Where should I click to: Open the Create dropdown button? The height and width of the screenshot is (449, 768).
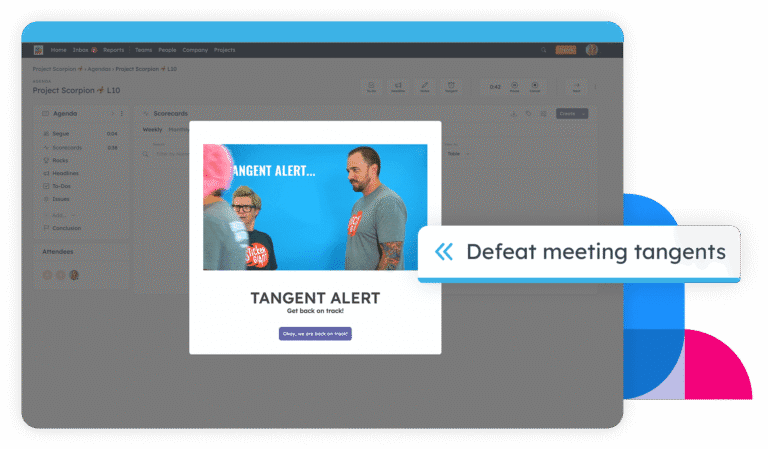[572, 114]
